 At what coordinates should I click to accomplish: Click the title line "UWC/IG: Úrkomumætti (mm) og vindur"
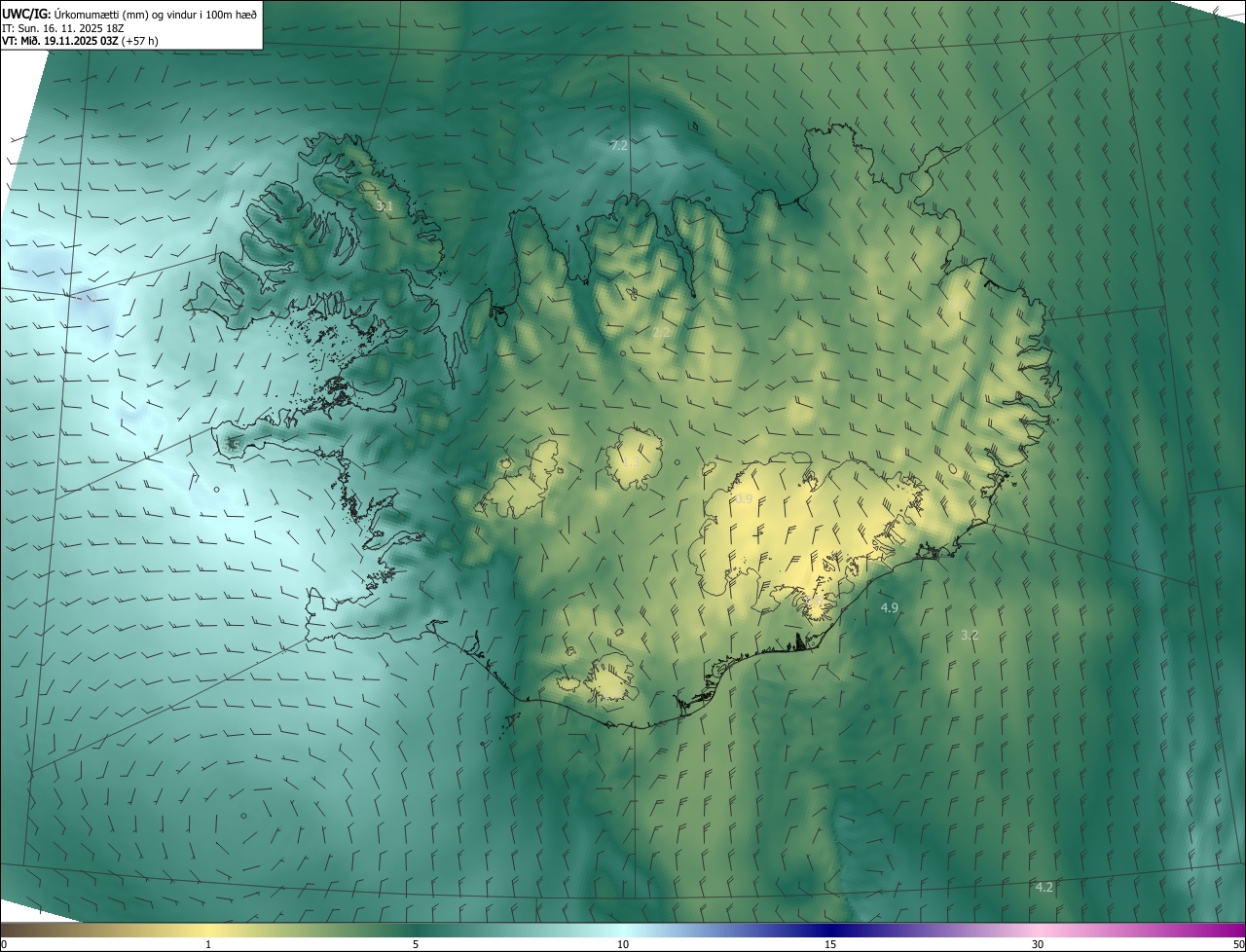point(129,14)
